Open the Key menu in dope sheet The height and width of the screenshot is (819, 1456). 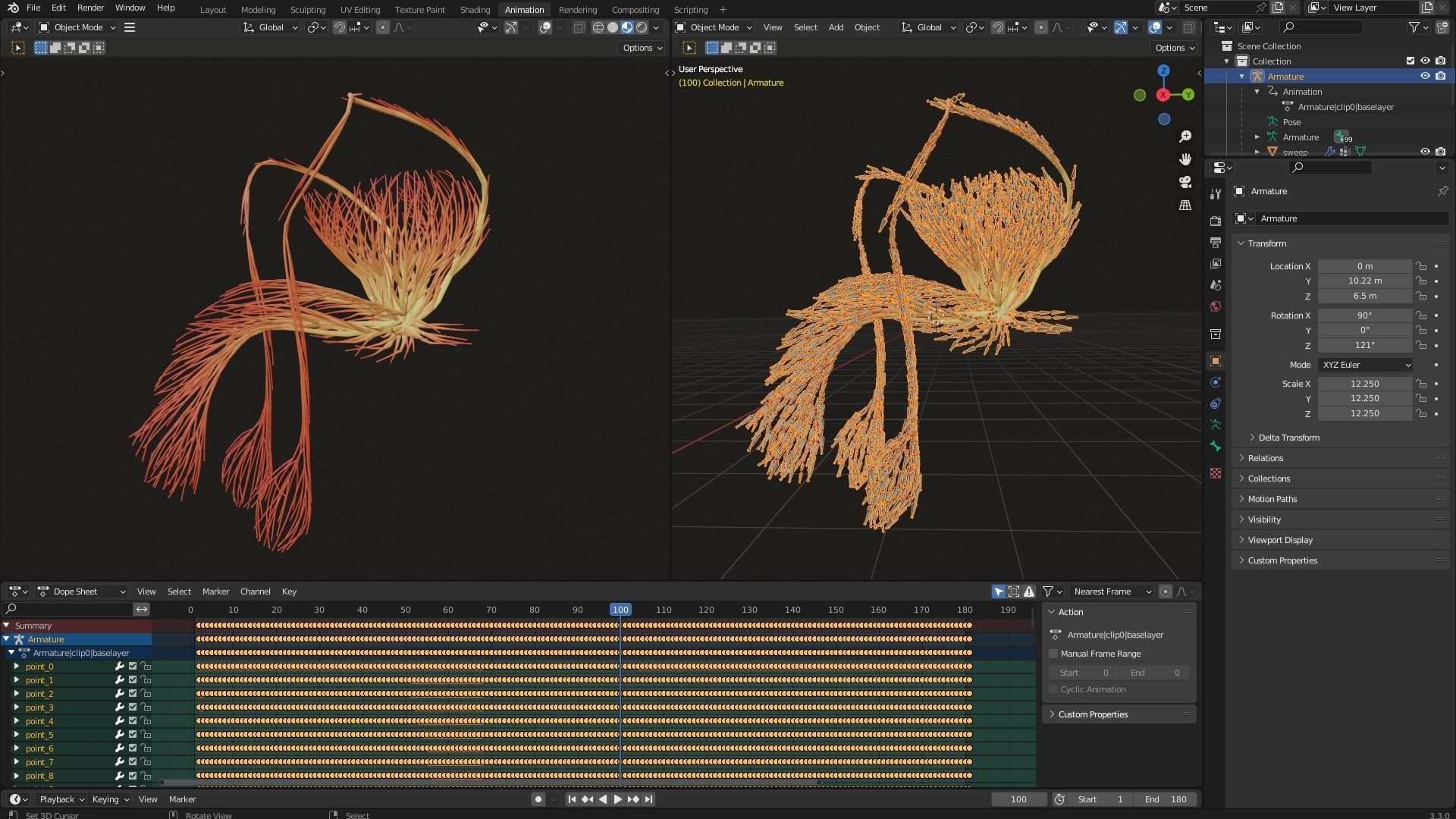[x=289, y=591]
